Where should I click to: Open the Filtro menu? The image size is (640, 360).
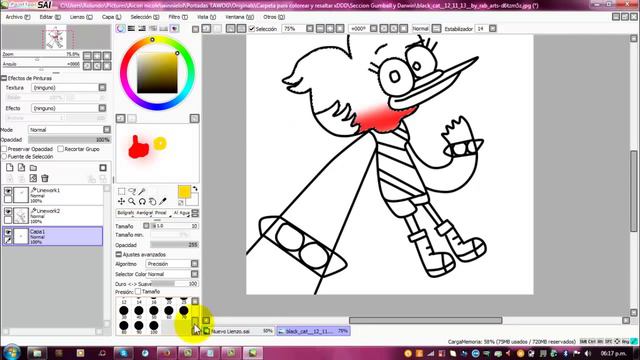click(x=178, y=17)
